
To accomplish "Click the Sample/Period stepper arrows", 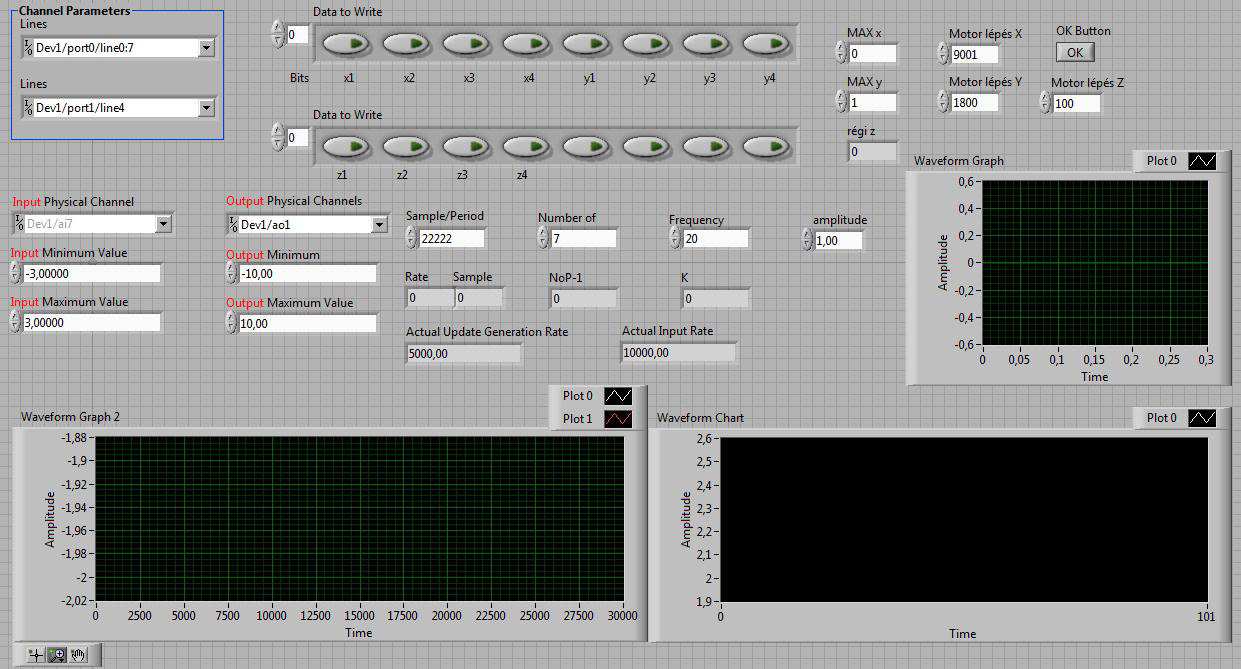I will pyautogui.click(x=412, y=237).
